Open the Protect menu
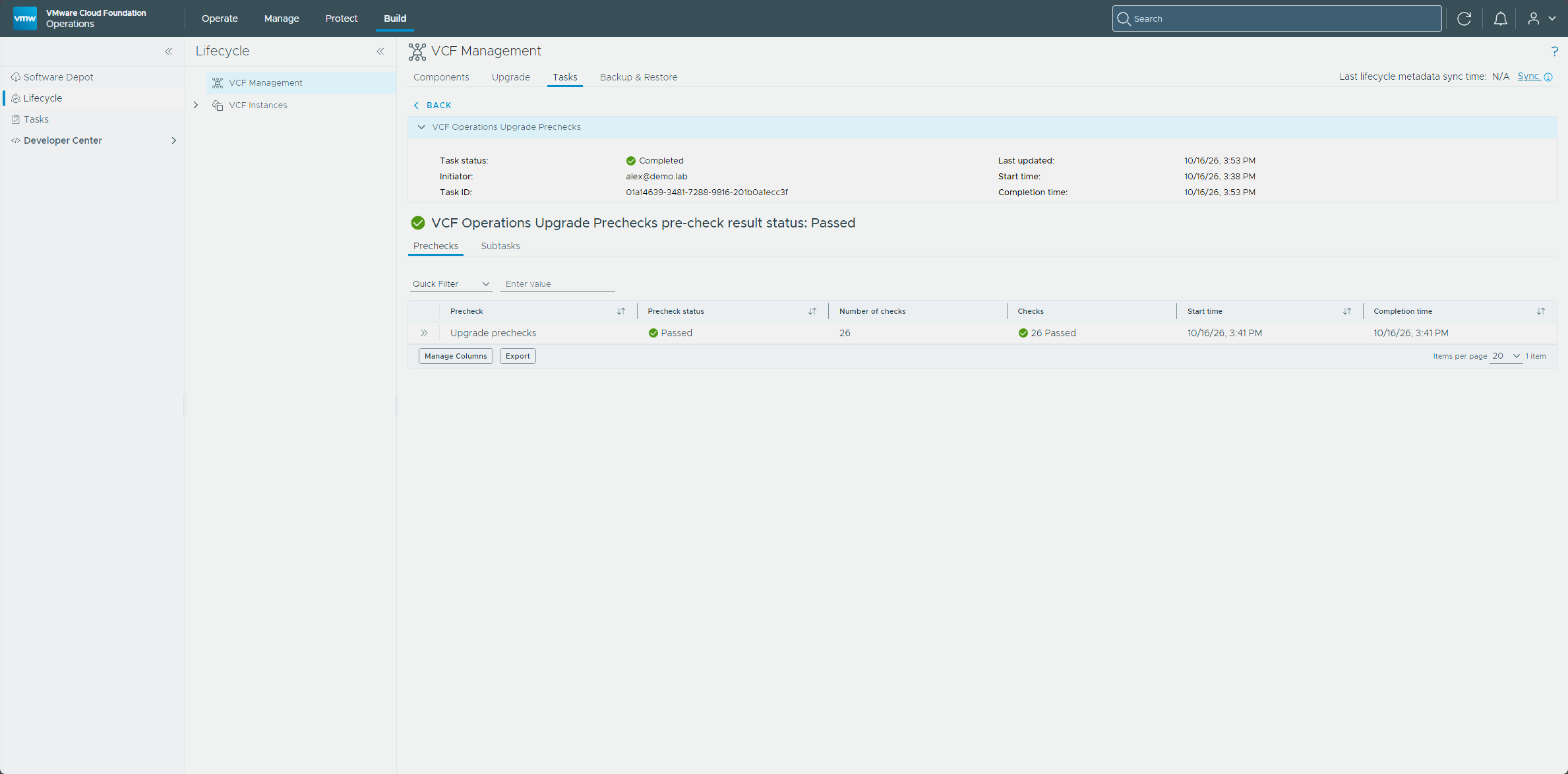The image size is (1568, 774). point(342,18)
